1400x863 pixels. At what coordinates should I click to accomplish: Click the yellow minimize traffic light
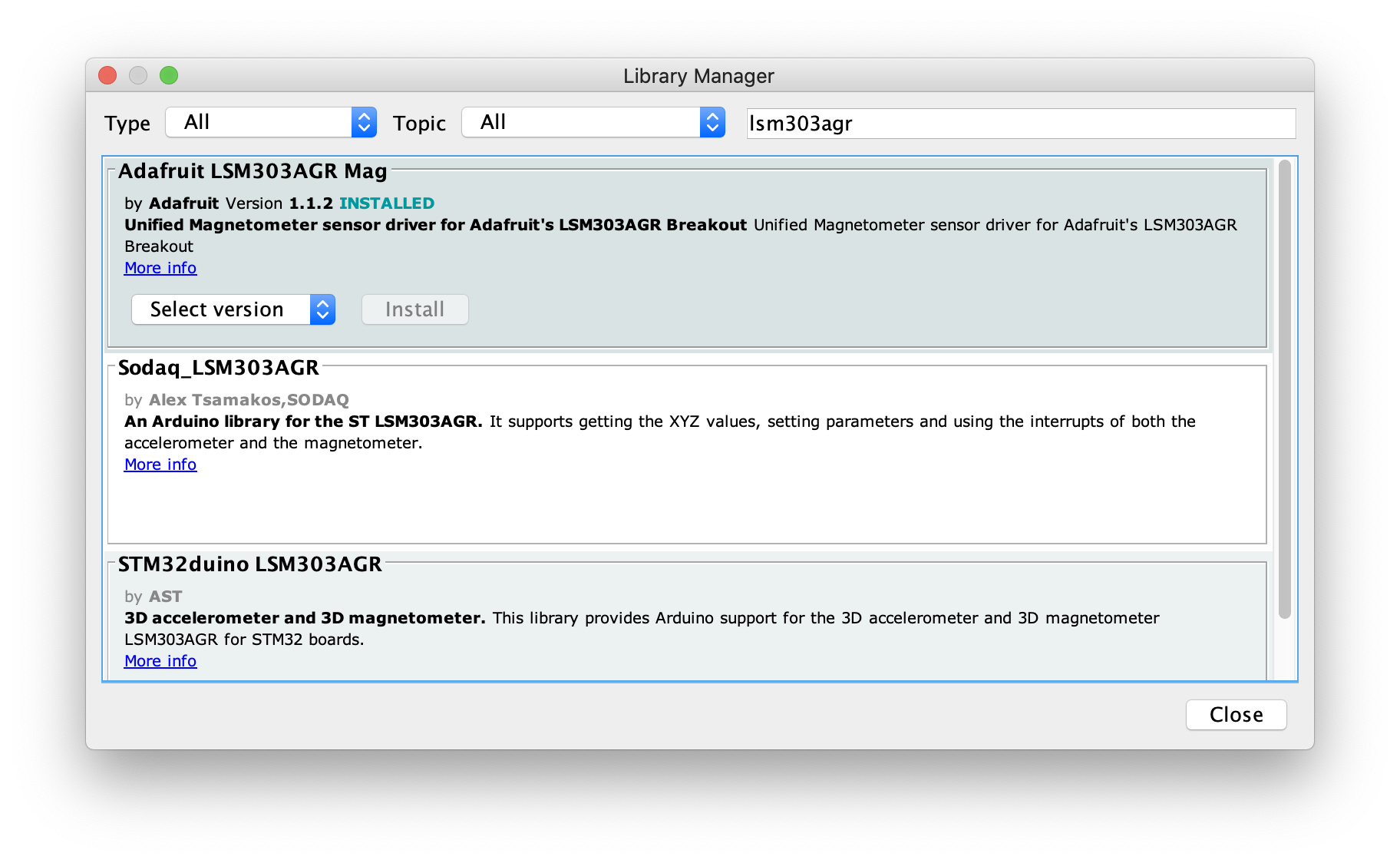(x=138, y=75)
